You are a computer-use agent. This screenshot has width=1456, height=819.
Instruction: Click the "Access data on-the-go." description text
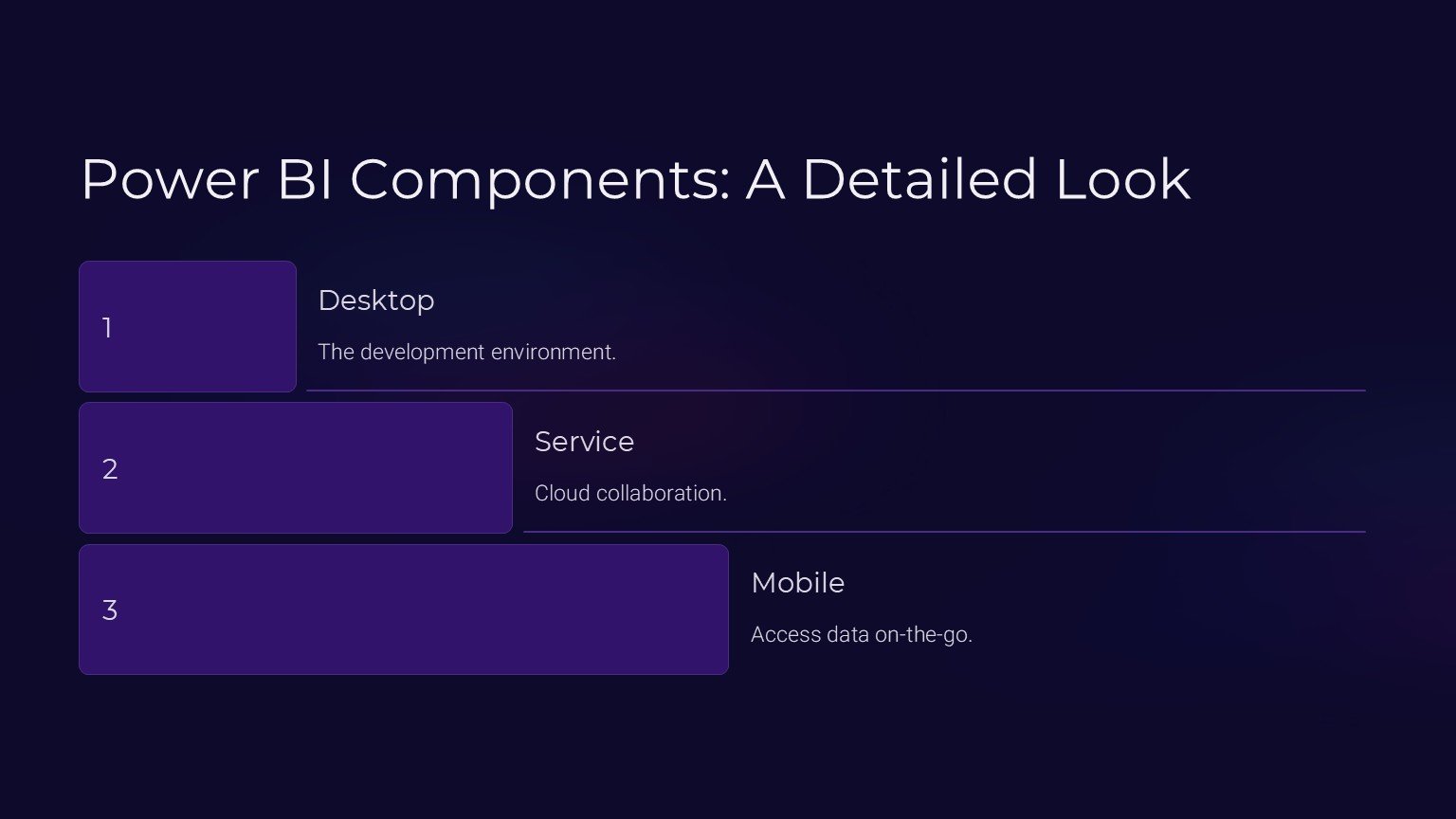point(861,634)
